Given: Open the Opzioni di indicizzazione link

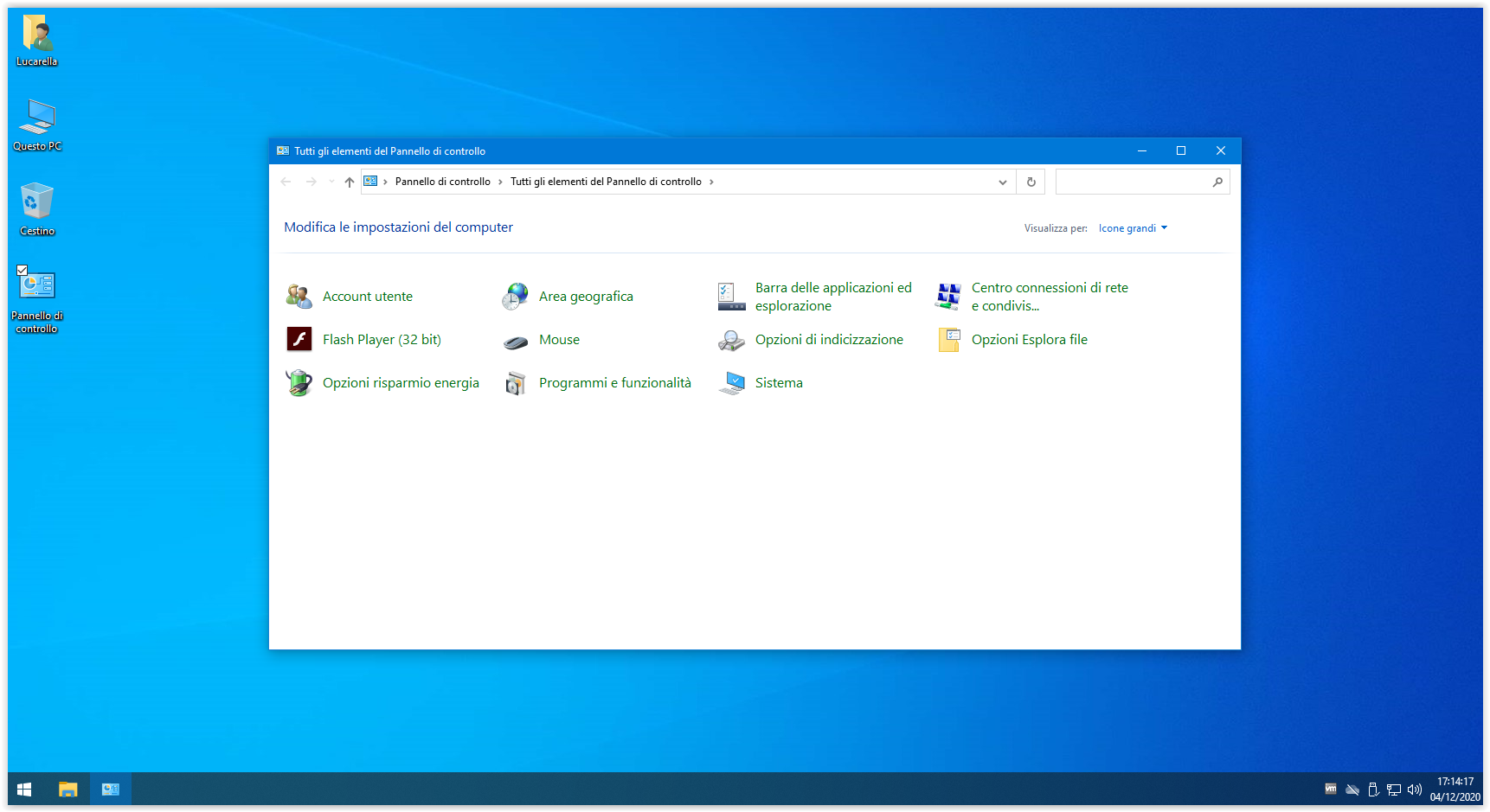Looking at the screenshot, I should click(x=829, y=340).
